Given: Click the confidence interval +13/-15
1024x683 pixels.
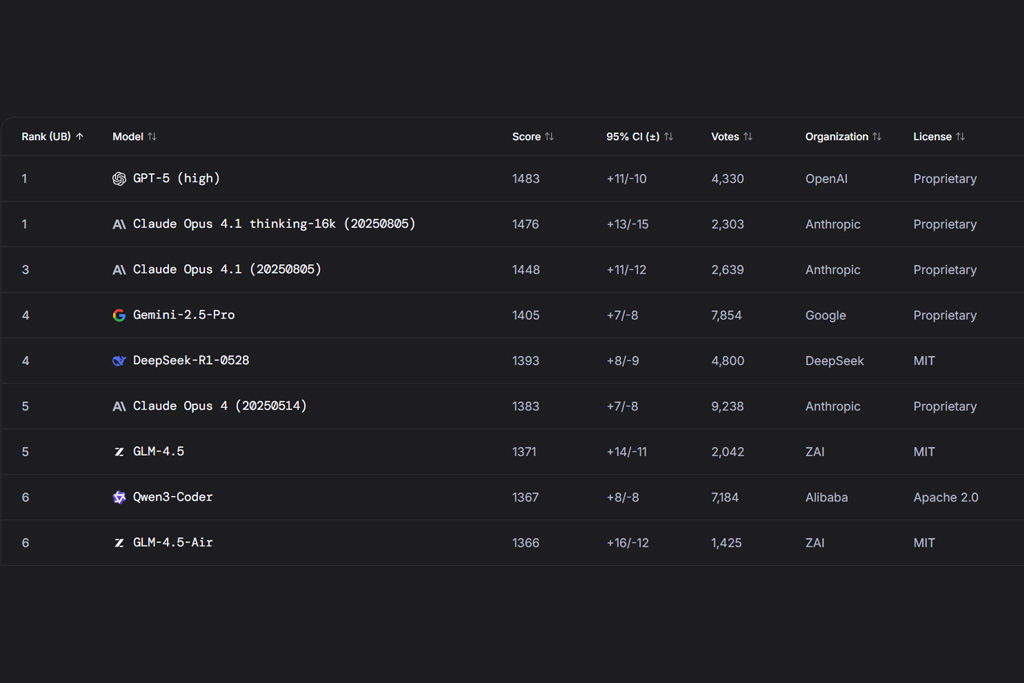Looking at the screenshot, I should coord(628,225).
